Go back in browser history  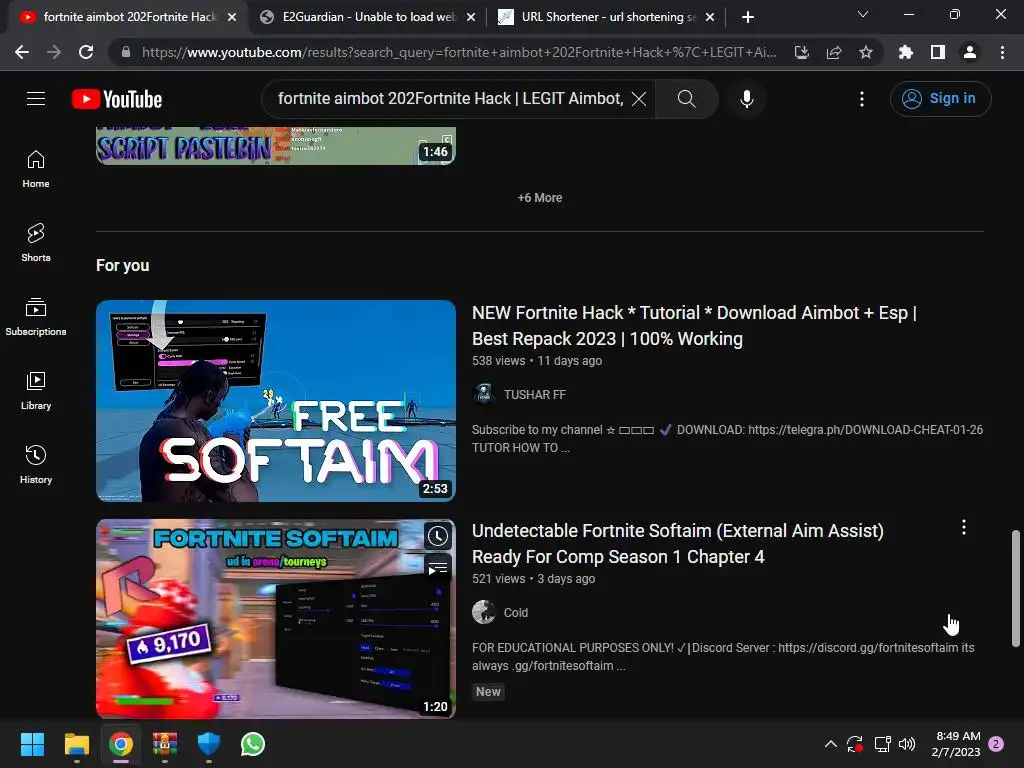click(22, 52)
